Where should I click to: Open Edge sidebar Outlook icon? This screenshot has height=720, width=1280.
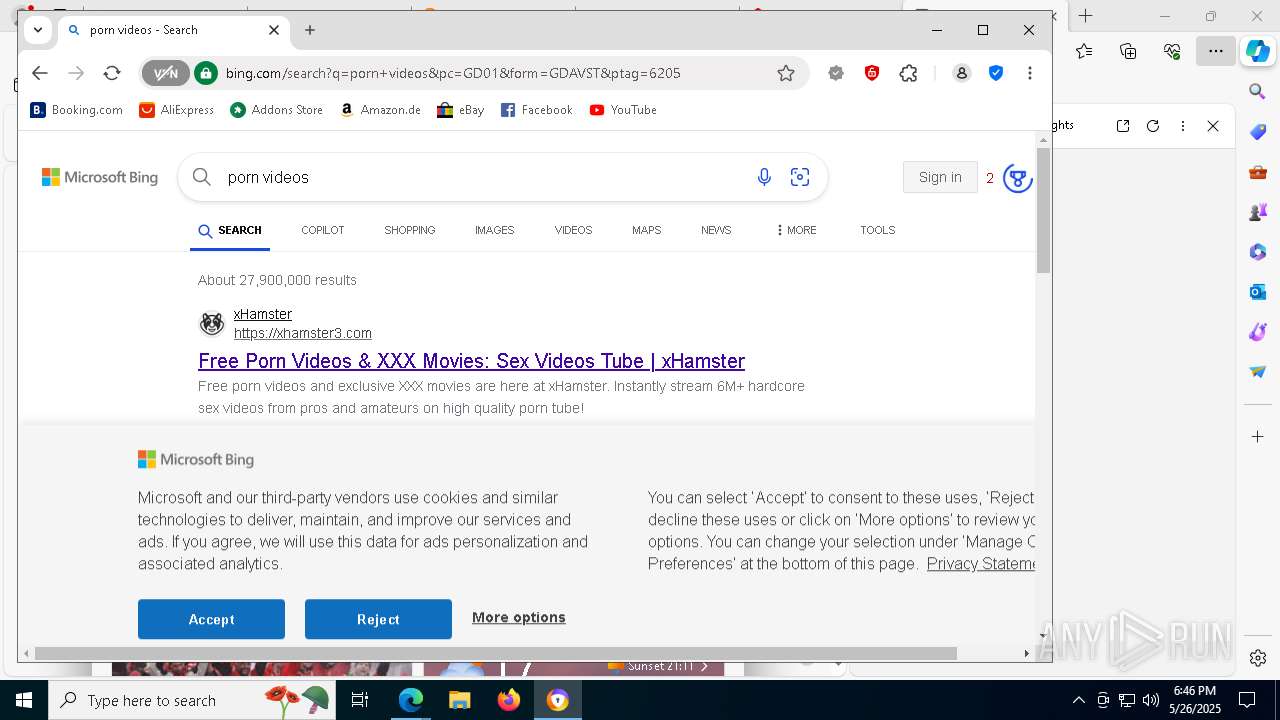point(1258,292)
